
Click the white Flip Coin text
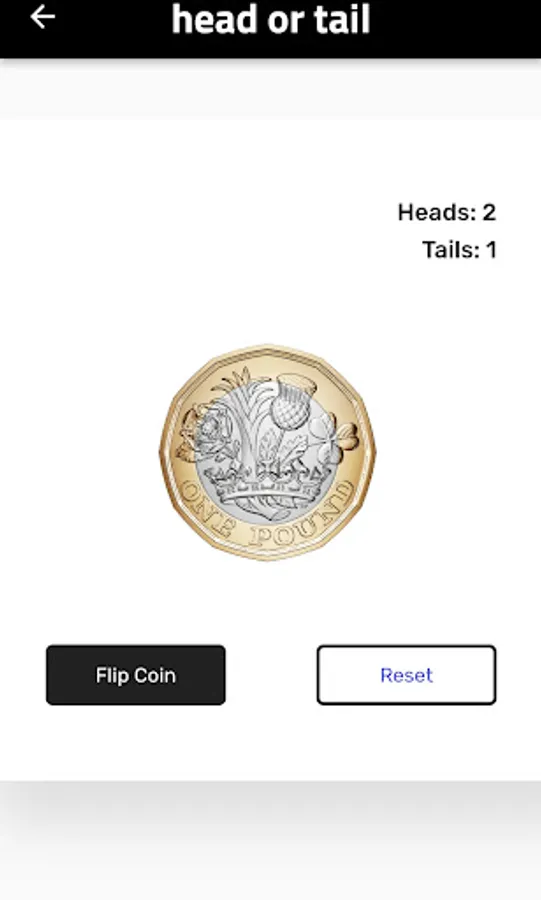(x=136, y=676)
